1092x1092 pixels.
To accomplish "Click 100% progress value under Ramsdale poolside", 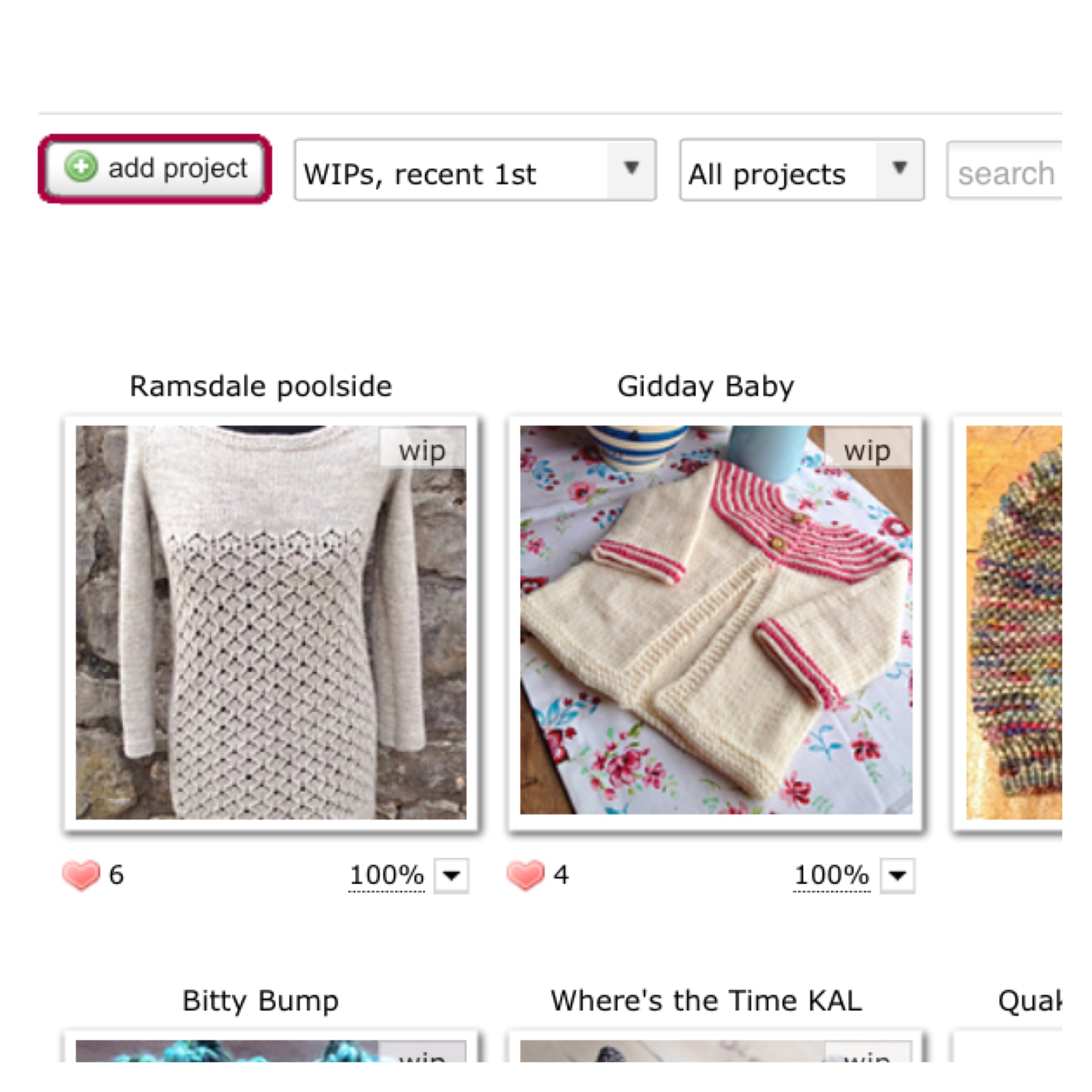I will tap(387, 875).
